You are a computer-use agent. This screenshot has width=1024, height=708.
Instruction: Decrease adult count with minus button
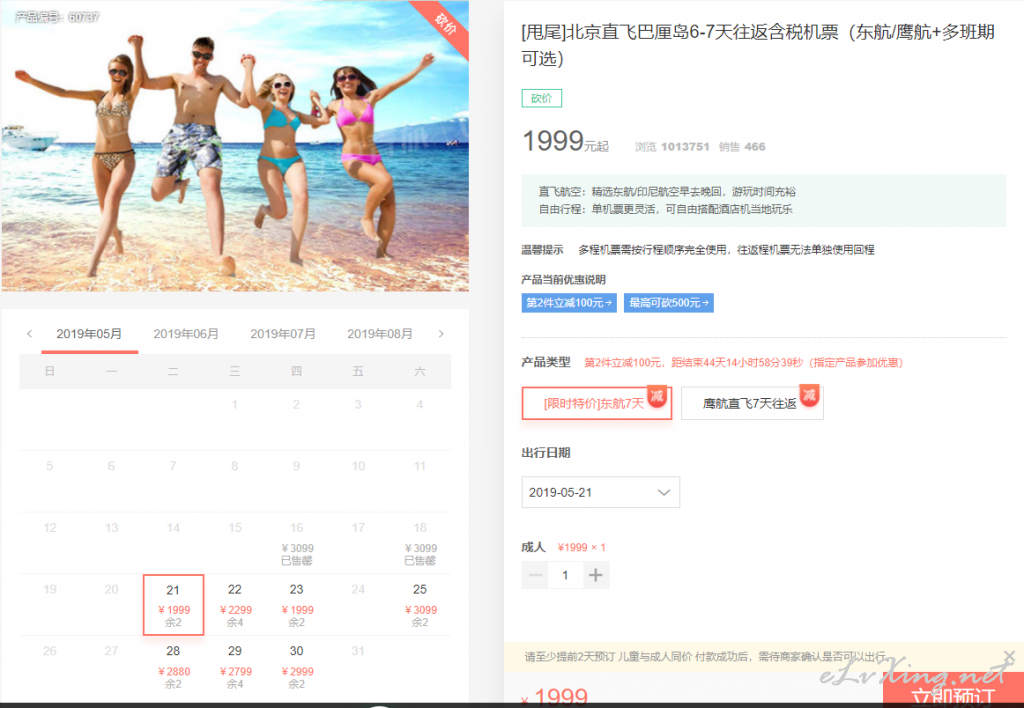pos(536,575)
